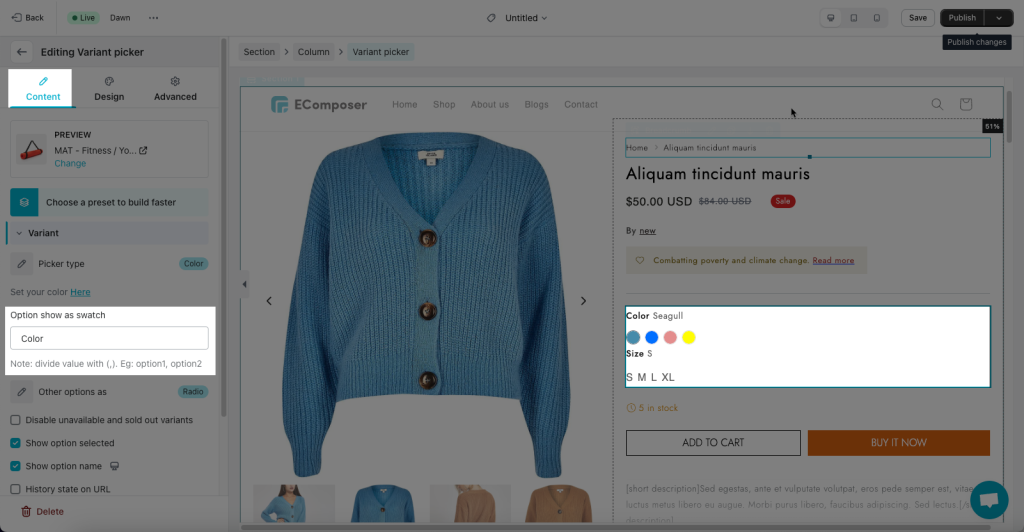Click the Option show as swatch input field

(x=109, y=339)
